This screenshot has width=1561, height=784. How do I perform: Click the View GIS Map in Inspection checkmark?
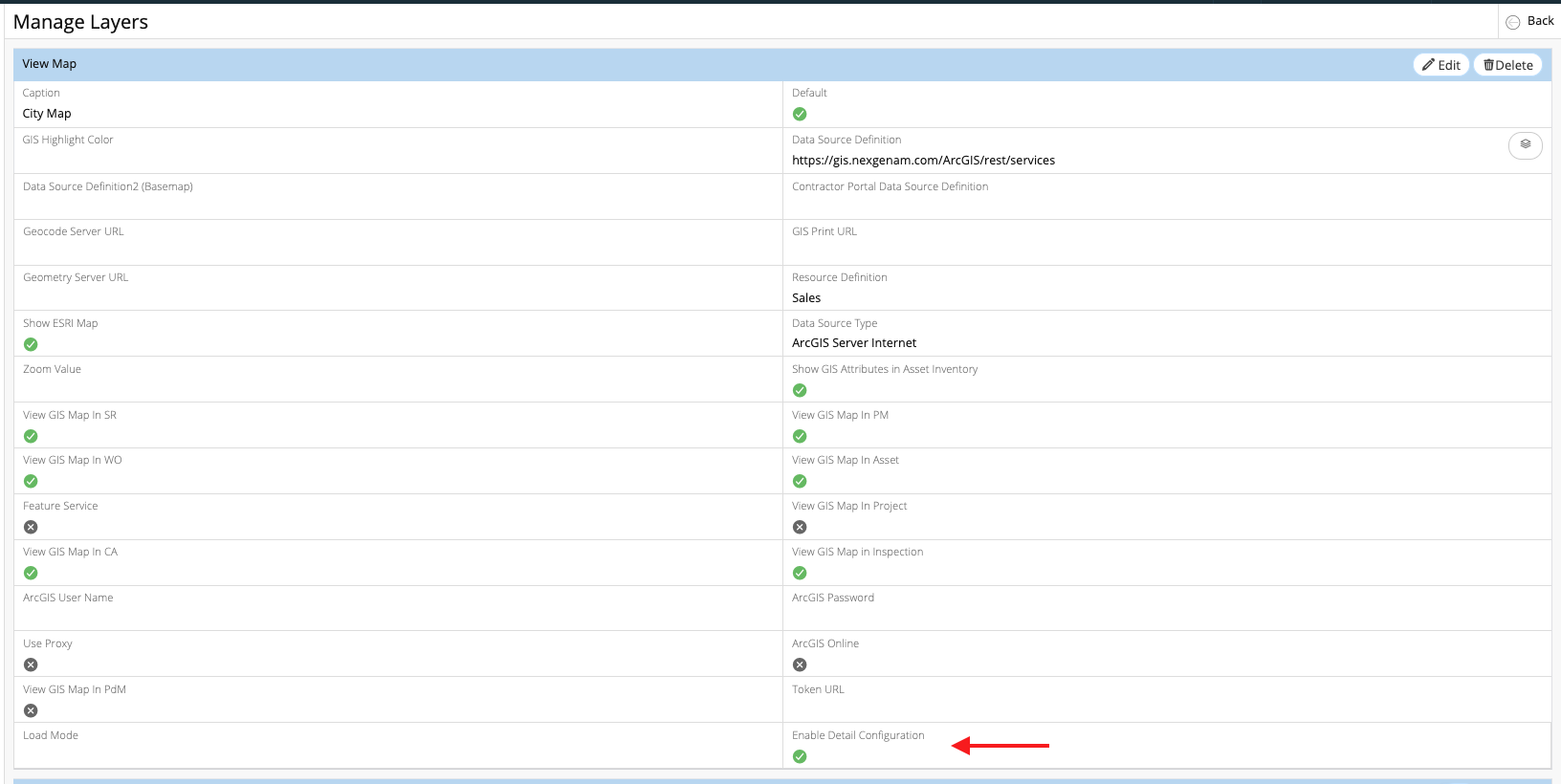tap(800, 573)
